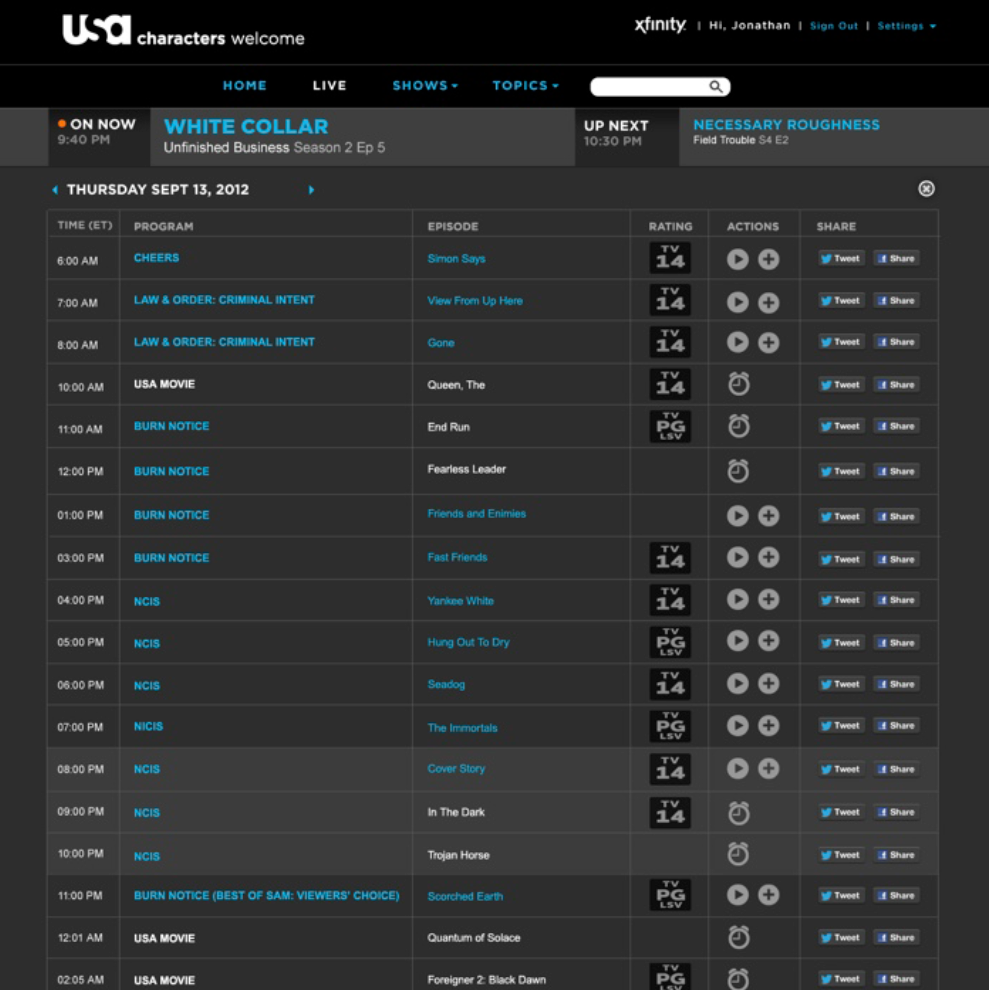
Task: Add The Immortals with plus icon
Action: point(768,726)
